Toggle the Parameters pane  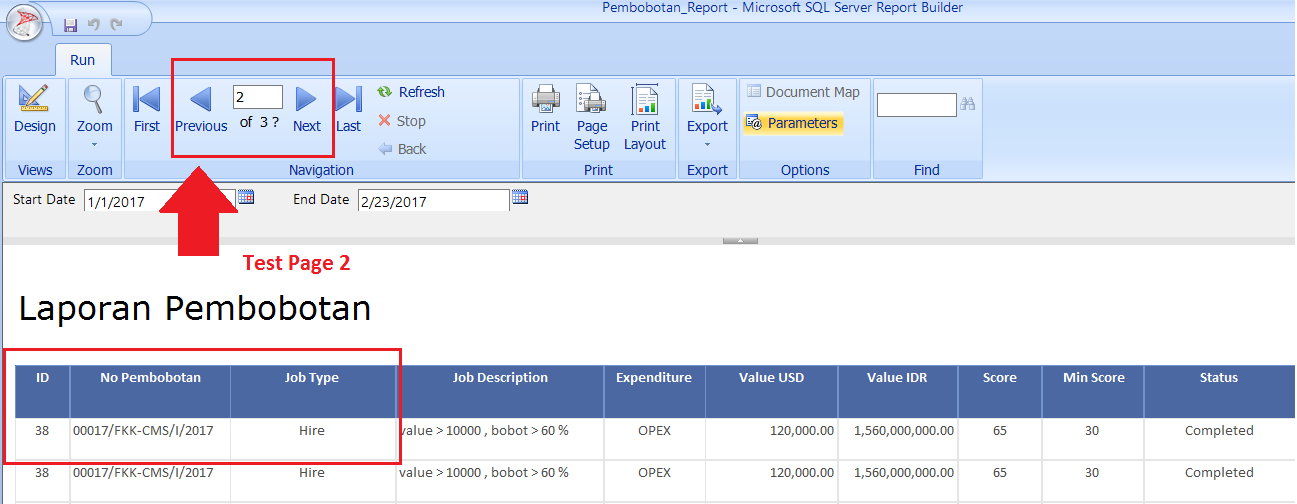tap(793, 123)
